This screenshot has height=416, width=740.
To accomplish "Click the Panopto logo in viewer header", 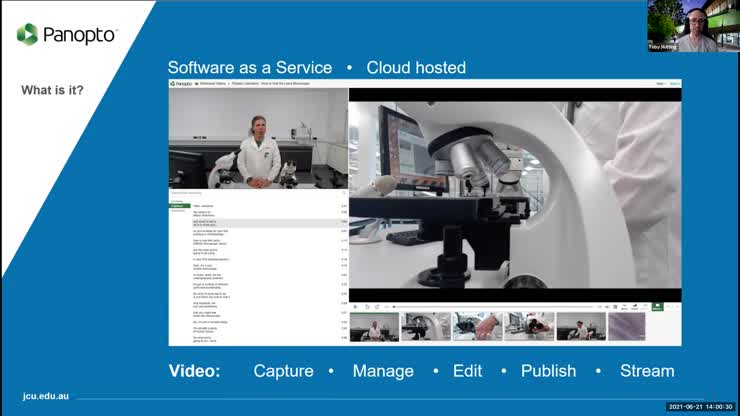I will (x=181, y=84).
